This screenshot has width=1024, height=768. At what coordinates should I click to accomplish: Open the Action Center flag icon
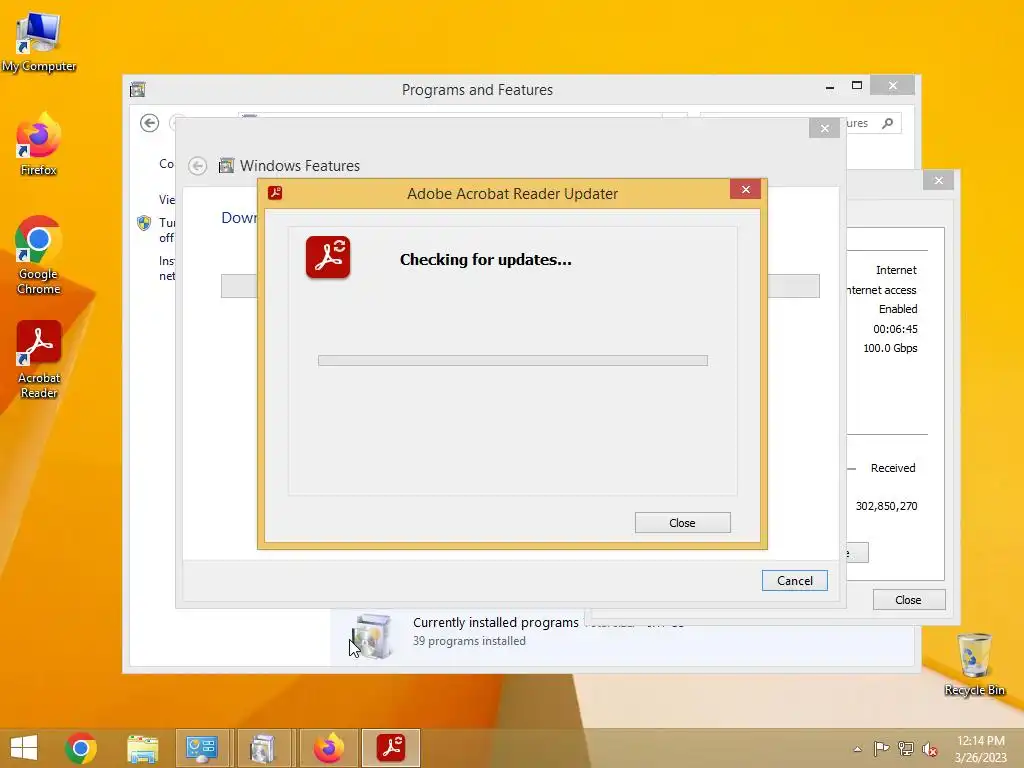pos(881,748)
